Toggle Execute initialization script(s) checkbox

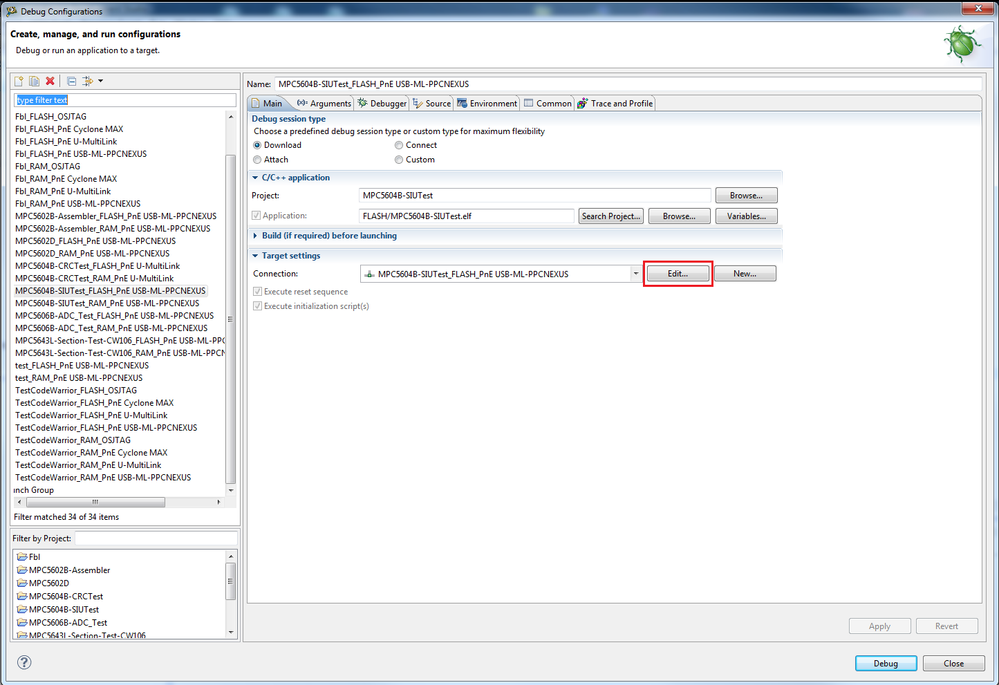coord(257,306)
